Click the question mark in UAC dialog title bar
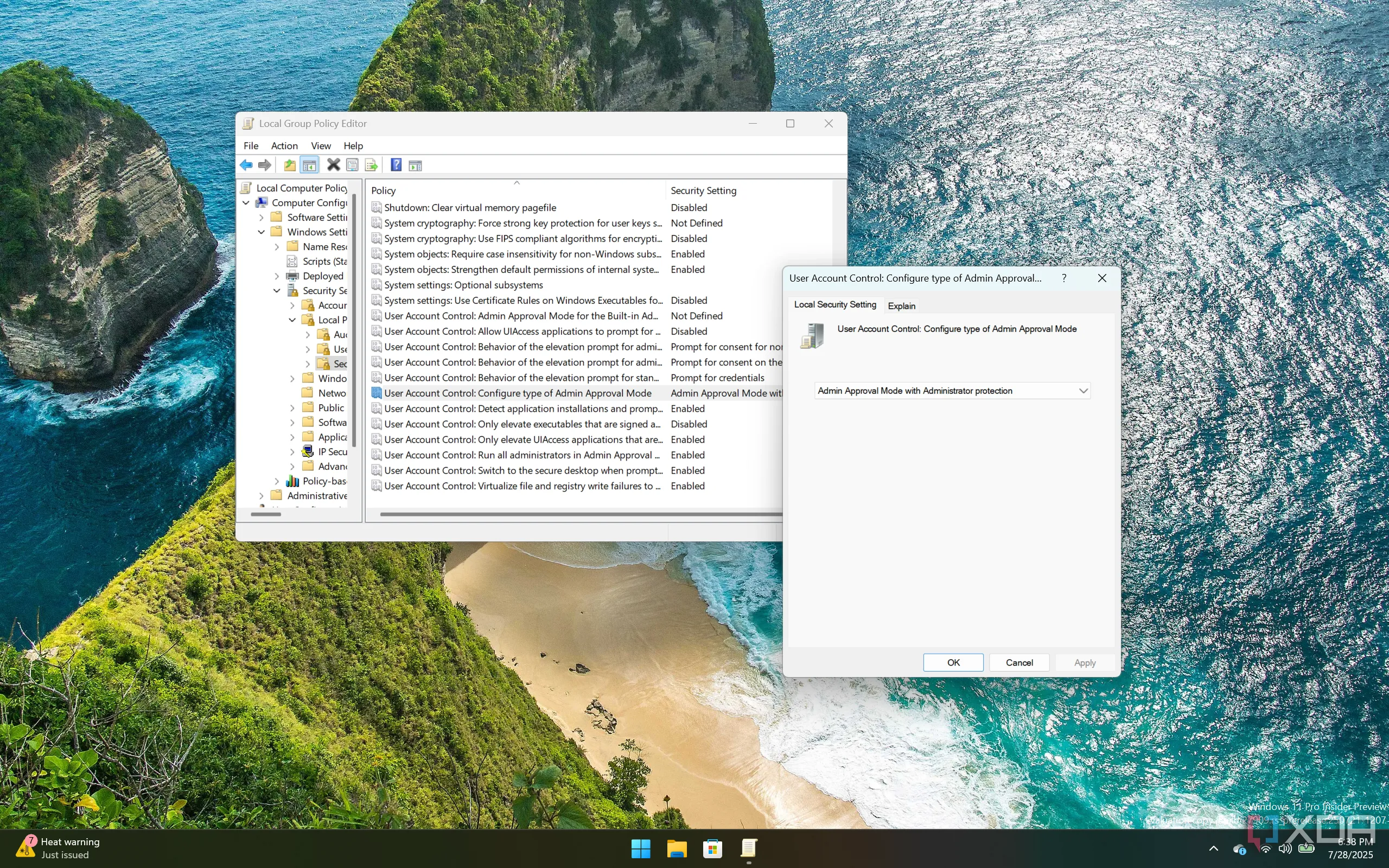The height and width of the screenshot is (868, 1389). pos(1064,278)
